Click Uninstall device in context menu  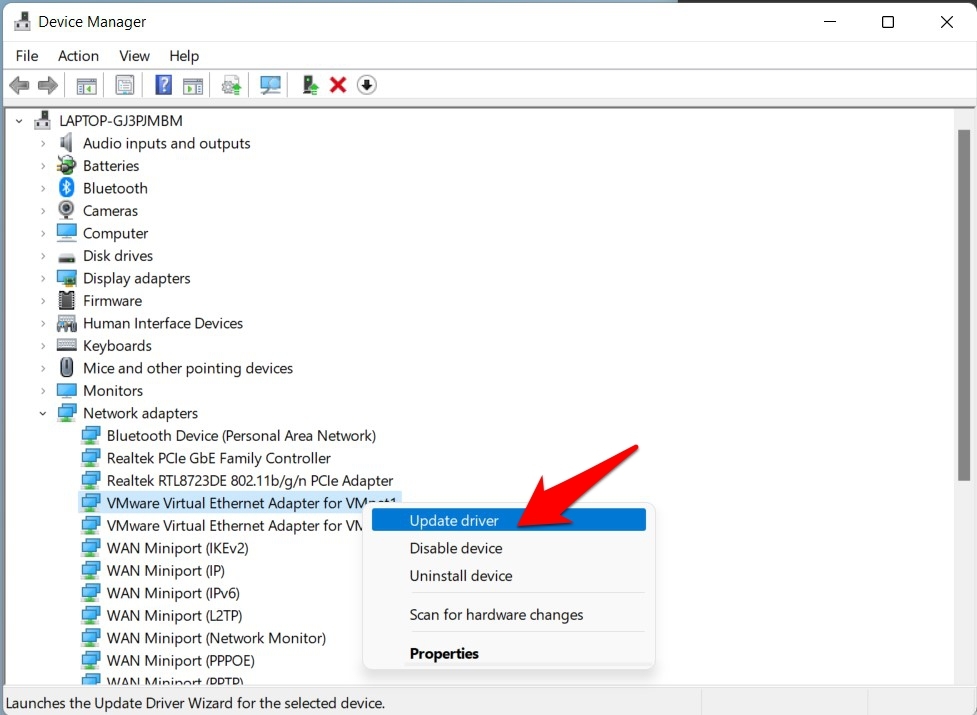tap(460, 576)
